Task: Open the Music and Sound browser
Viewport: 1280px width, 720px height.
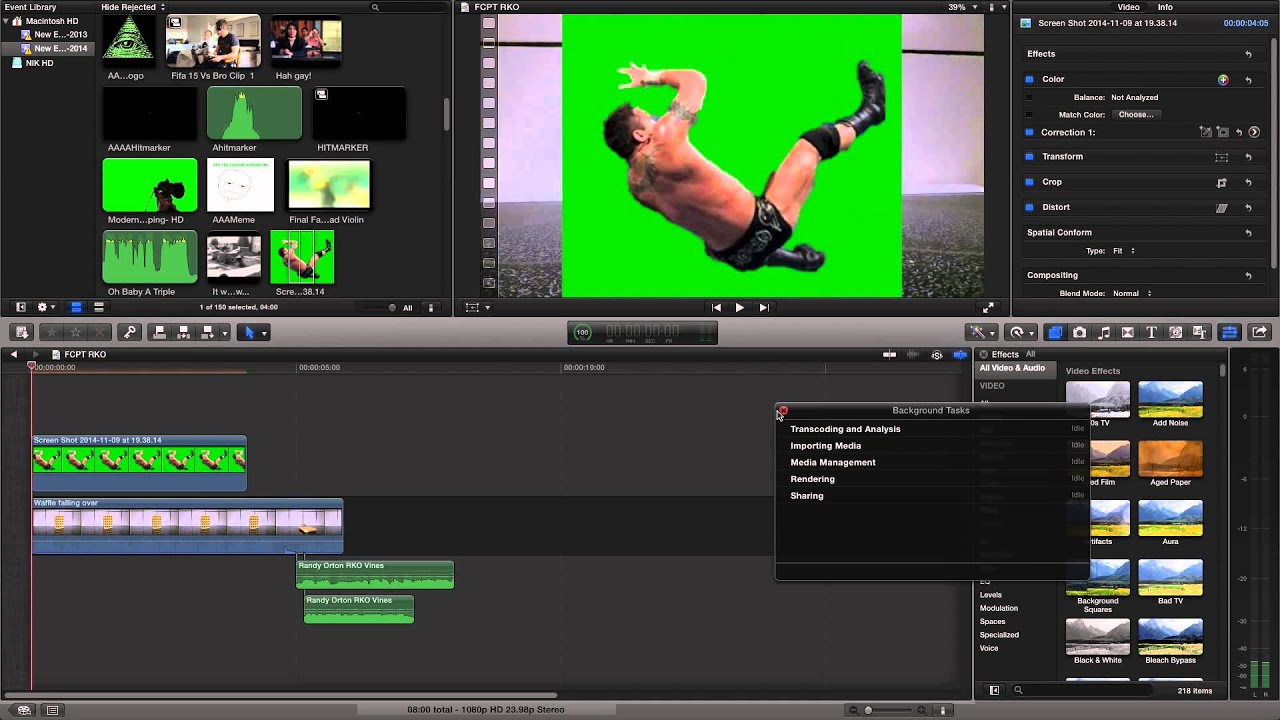Action: point(1104,332)
